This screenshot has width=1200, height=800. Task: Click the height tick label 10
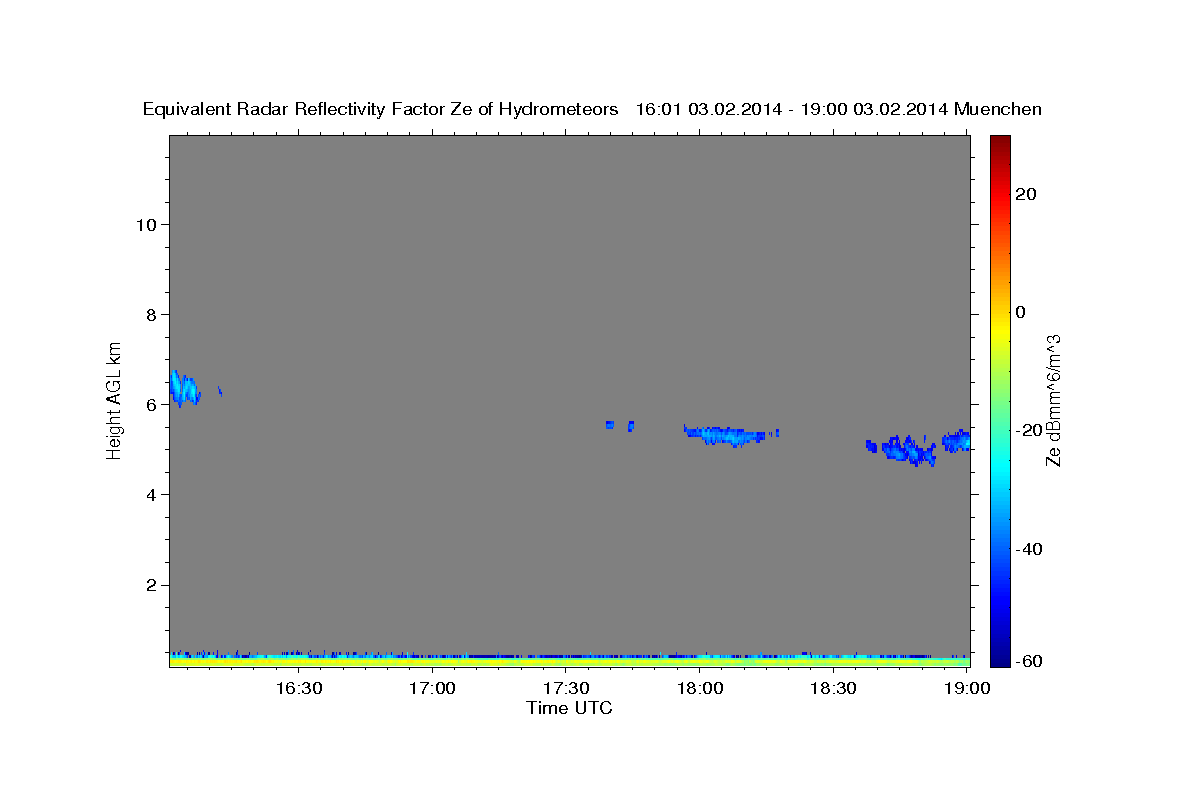click(x=145, y=224)
